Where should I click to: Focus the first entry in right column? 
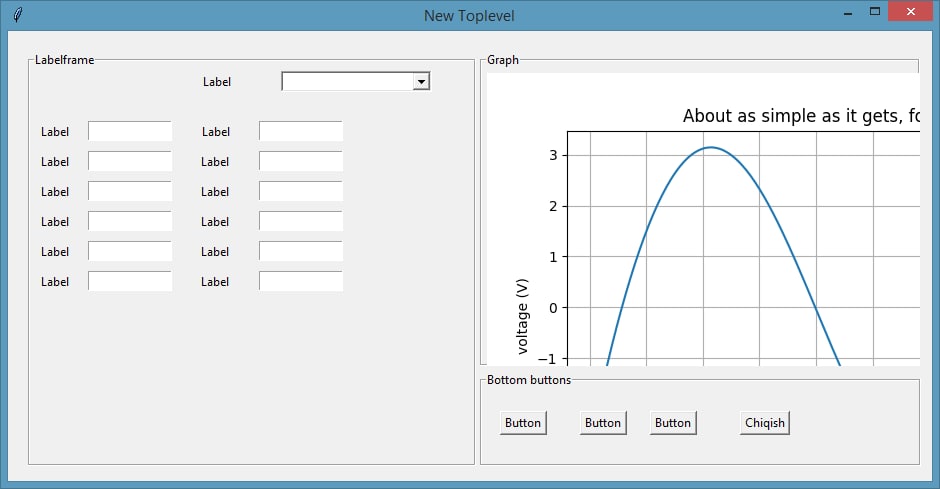tap(301, 131)
